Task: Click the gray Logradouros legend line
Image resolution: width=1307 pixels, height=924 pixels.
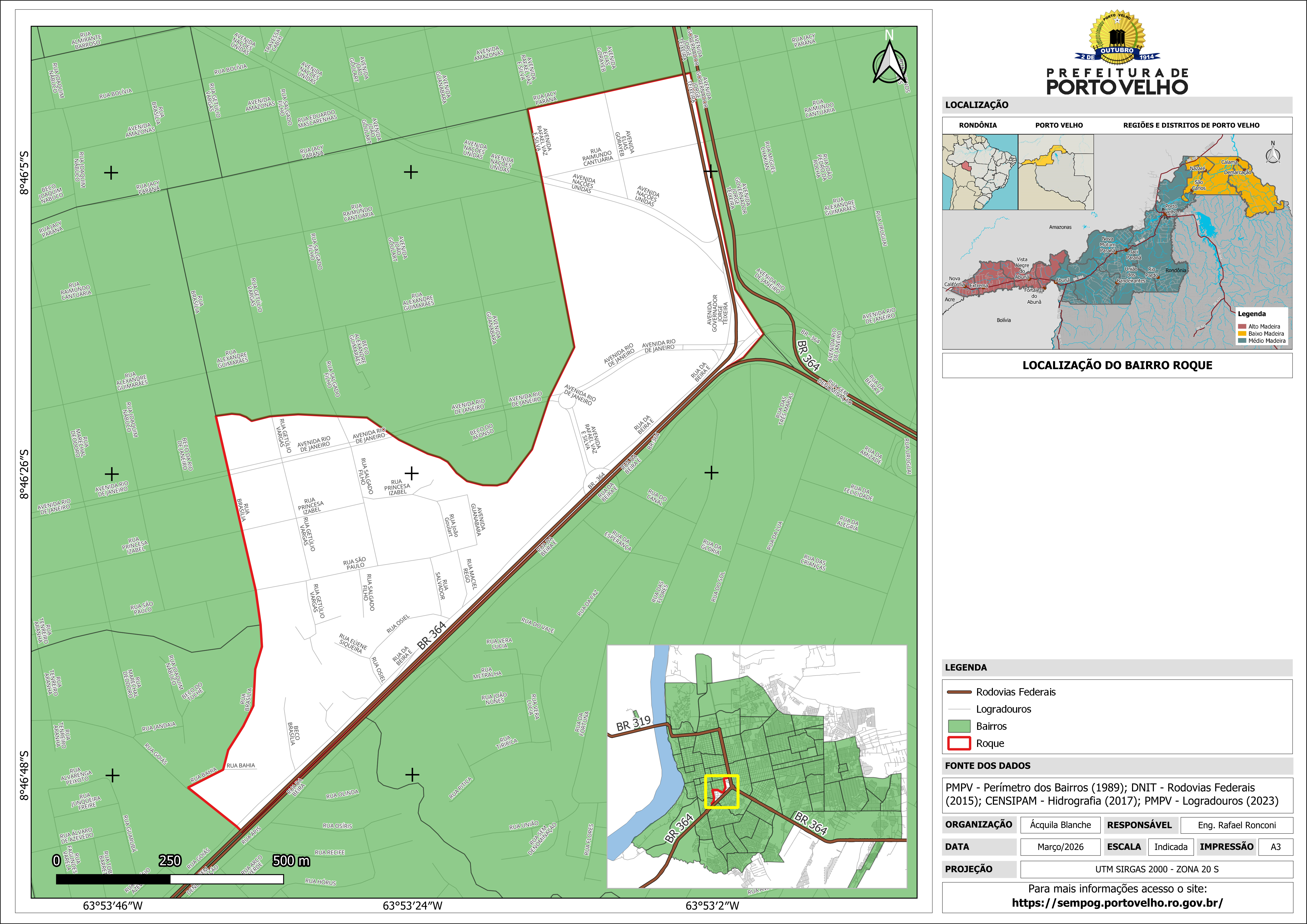Action: [959, 709]
